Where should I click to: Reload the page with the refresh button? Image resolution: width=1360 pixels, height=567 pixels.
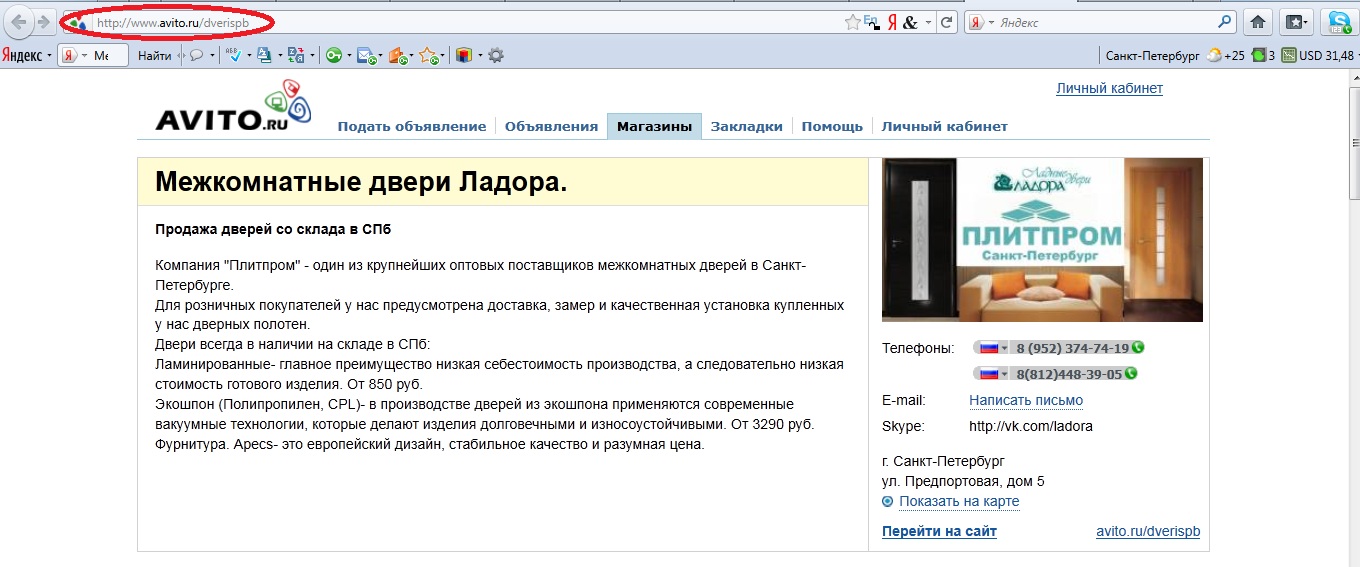click(946, 22)
